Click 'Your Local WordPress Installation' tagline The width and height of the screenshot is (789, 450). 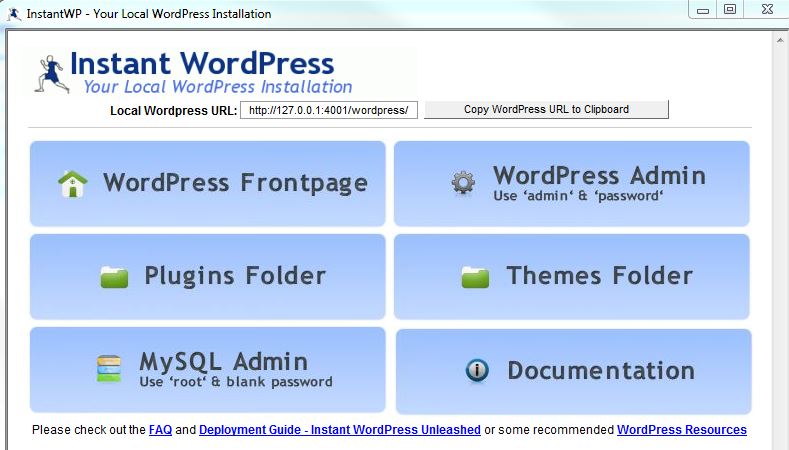(x=218, y=87)
